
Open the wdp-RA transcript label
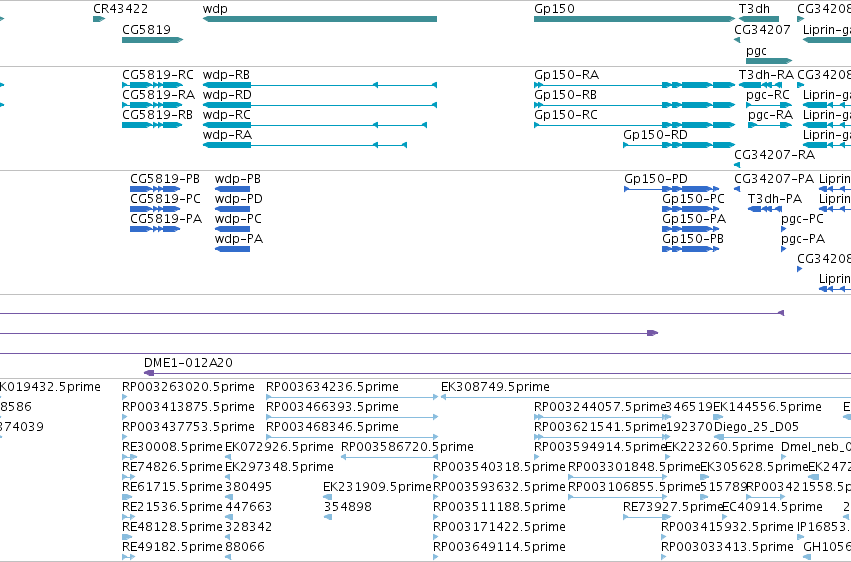tap(227, 135)
